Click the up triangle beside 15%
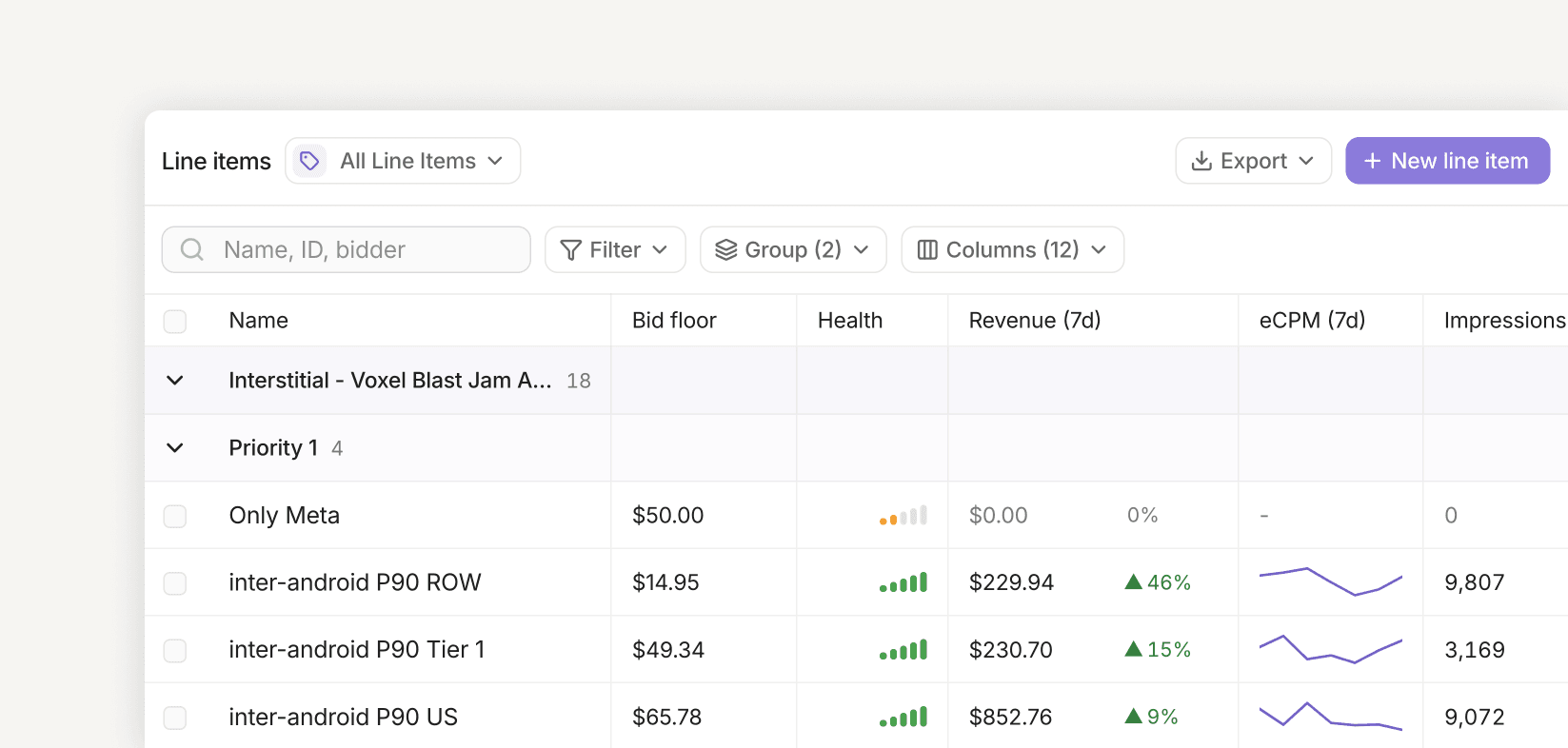The image size is (1568, 748). tap(1133, 649)
